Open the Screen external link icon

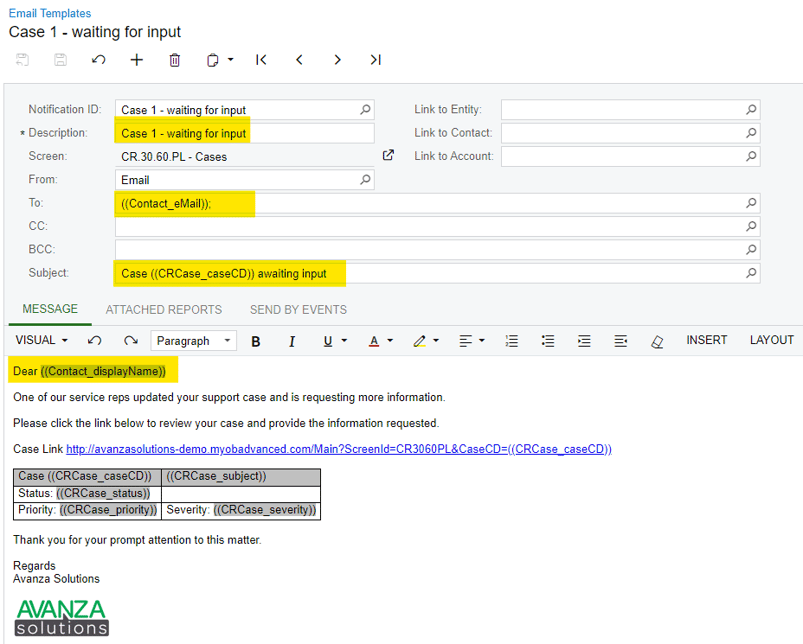pyautogui.click(x=388, y=155)
